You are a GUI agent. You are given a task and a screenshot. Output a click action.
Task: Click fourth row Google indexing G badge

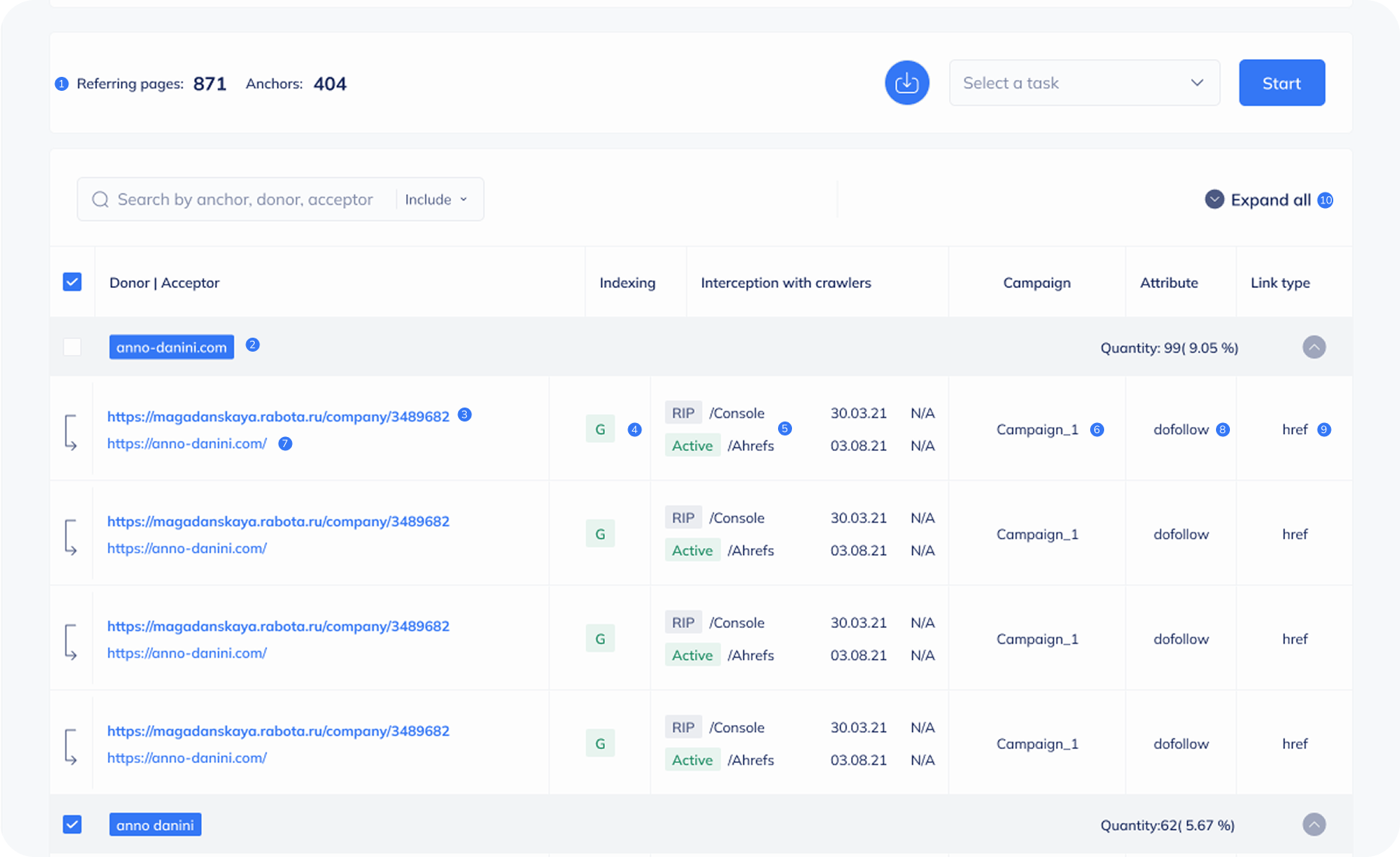(x=600, y=743)
